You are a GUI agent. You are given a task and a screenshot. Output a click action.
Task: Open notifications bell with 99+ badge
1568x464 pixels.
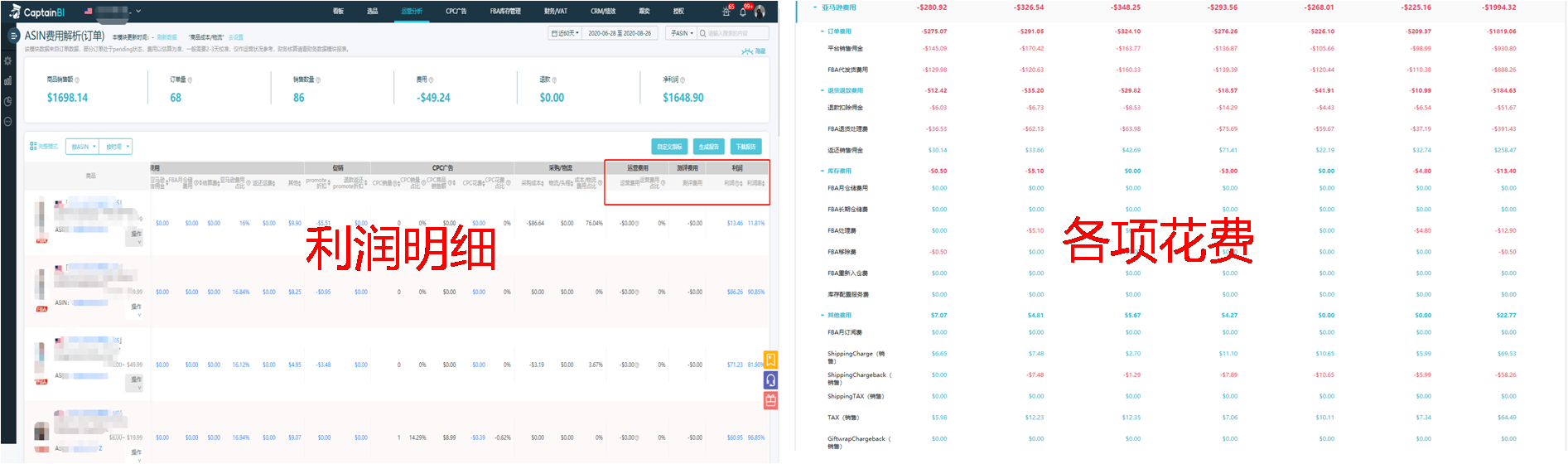pyautogui.click(x=744, y=12)
